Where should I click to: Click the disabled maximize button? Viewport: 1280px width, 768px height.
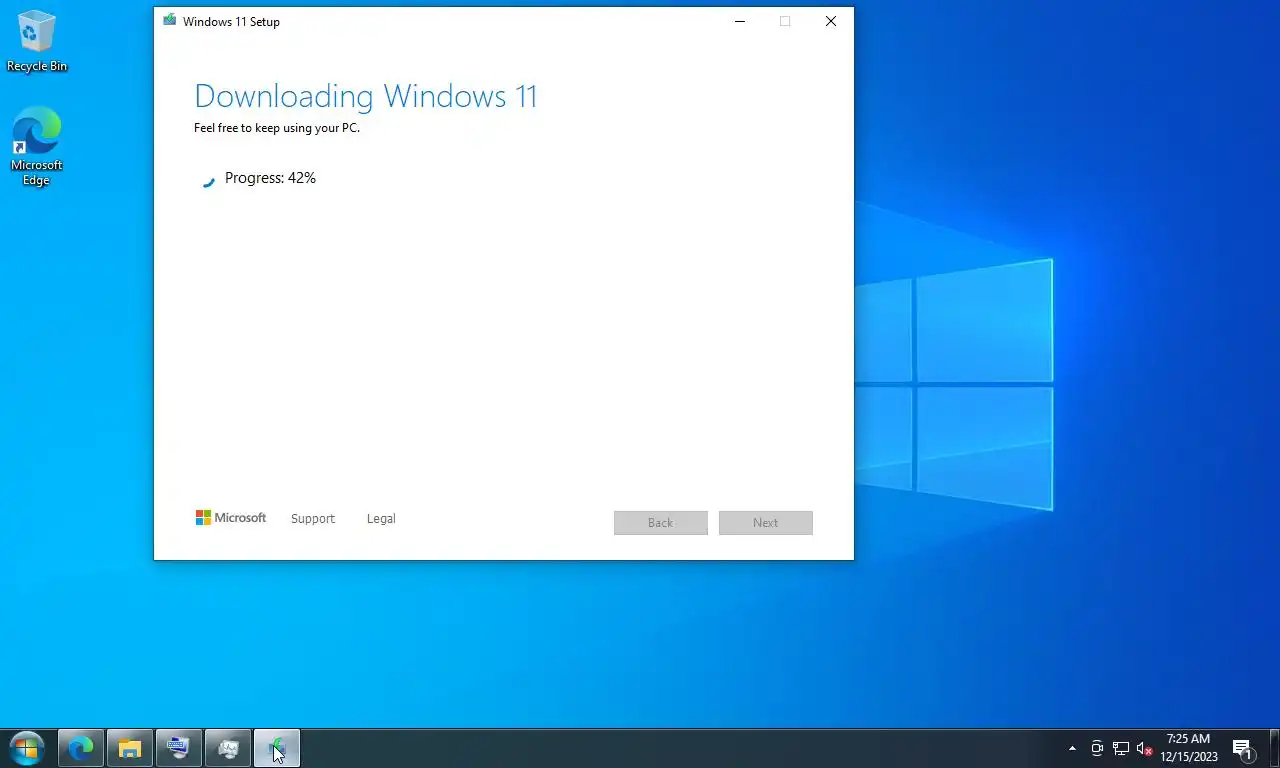pos(785,21)
